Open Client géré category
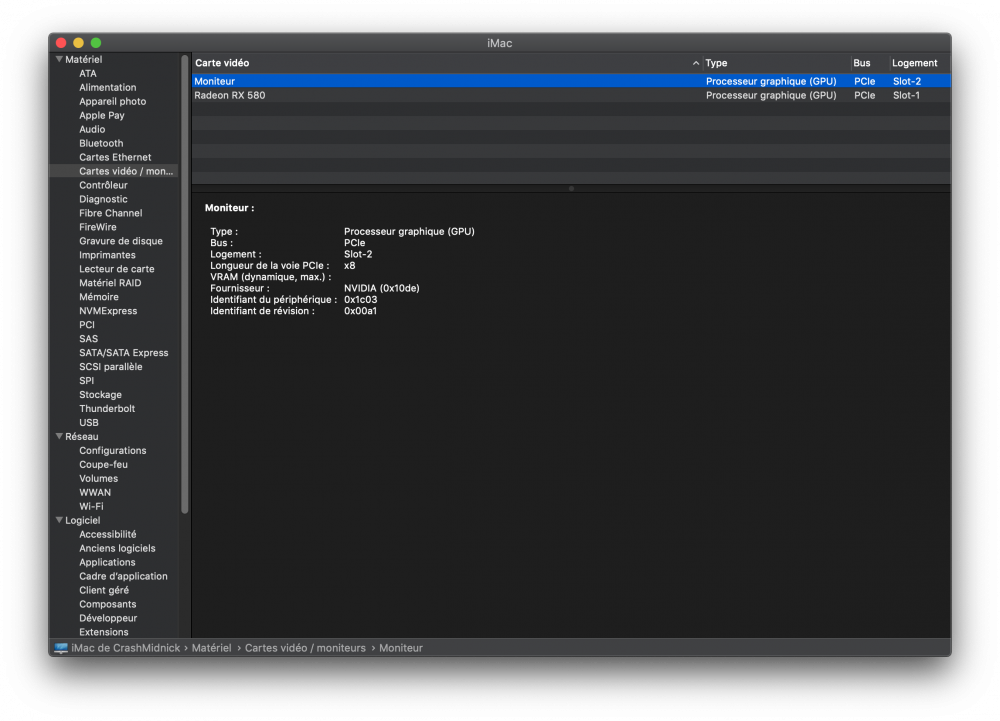1000x721 pixels. click(103, 590)
